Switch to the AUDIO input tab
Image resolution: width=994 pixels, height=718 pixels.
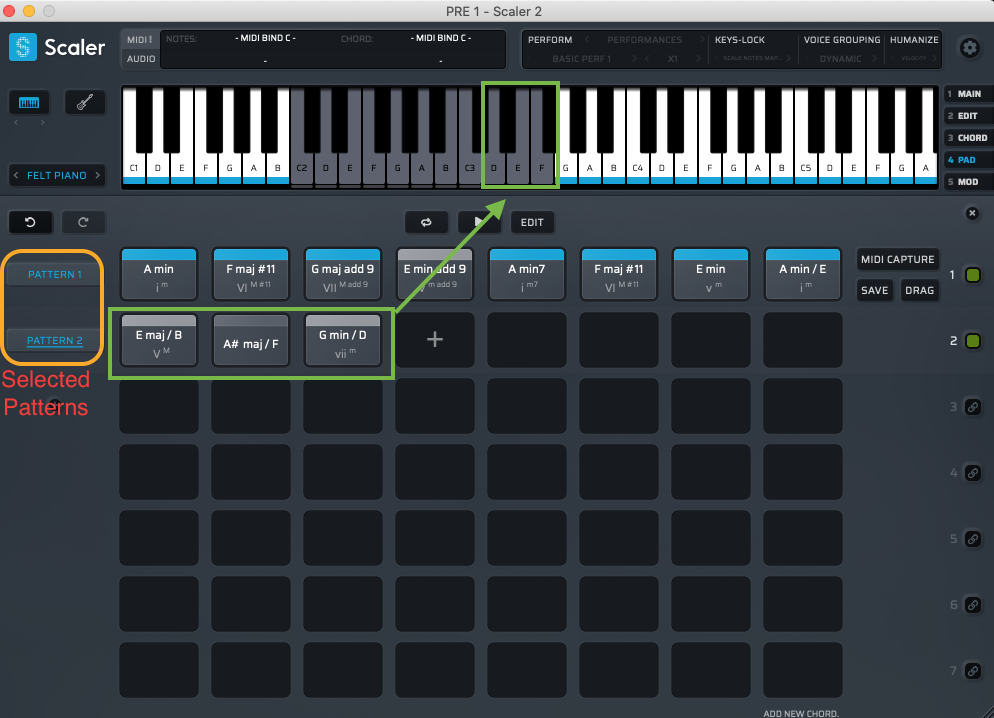coord(141,59)
